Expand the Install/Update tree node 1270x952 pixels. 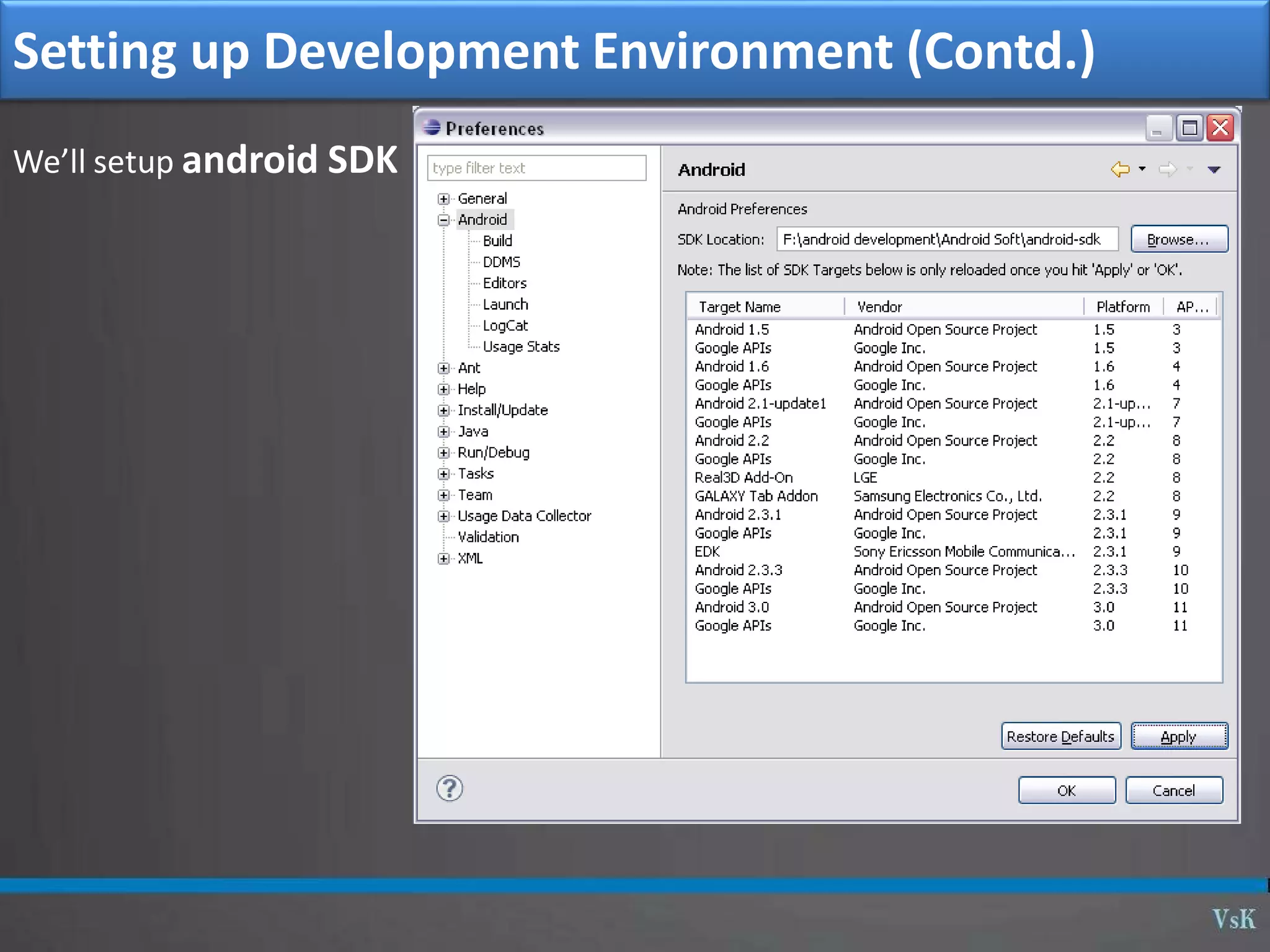click(x=443, y=410)
